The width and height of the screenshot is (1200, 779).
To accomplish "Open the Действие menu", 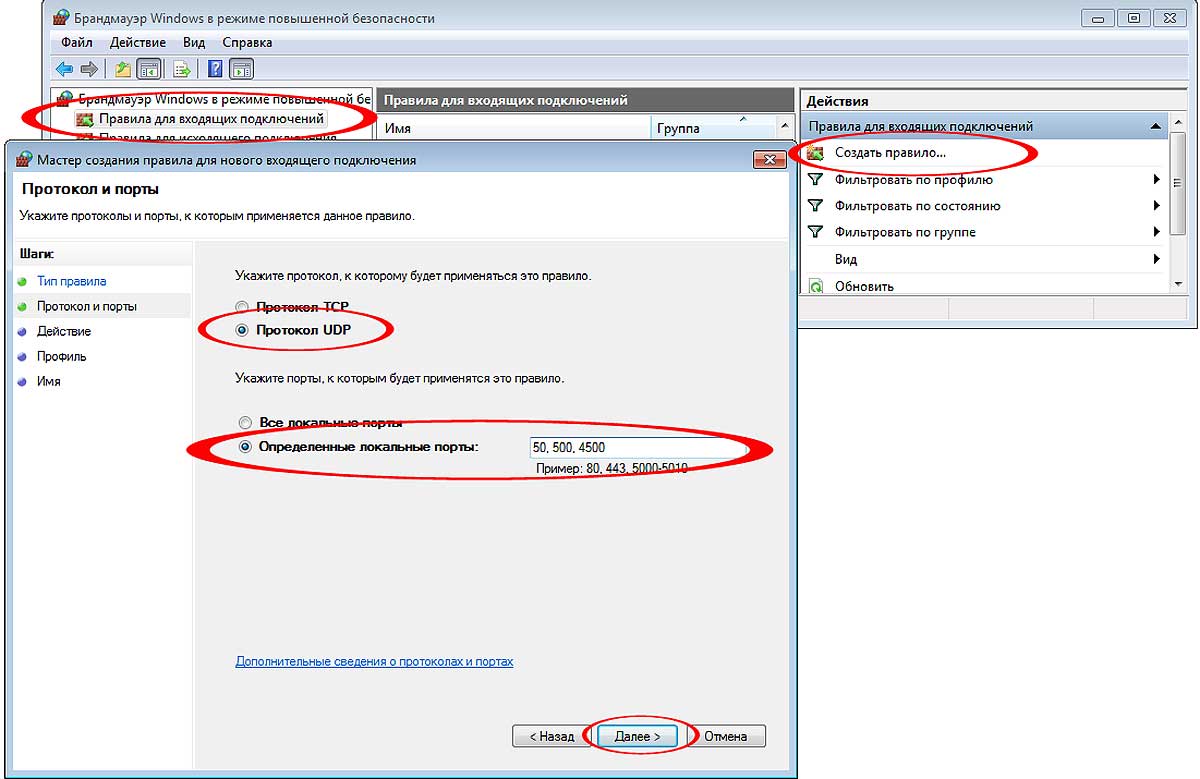I will (138, 43).
